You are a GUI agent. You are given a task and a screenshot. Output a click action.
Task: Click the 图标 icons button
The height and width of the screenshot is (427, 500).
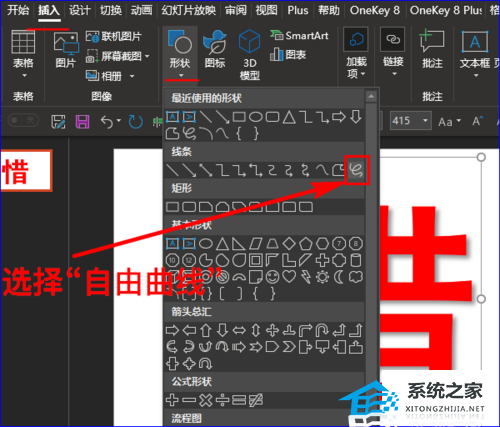click(215, 49)
